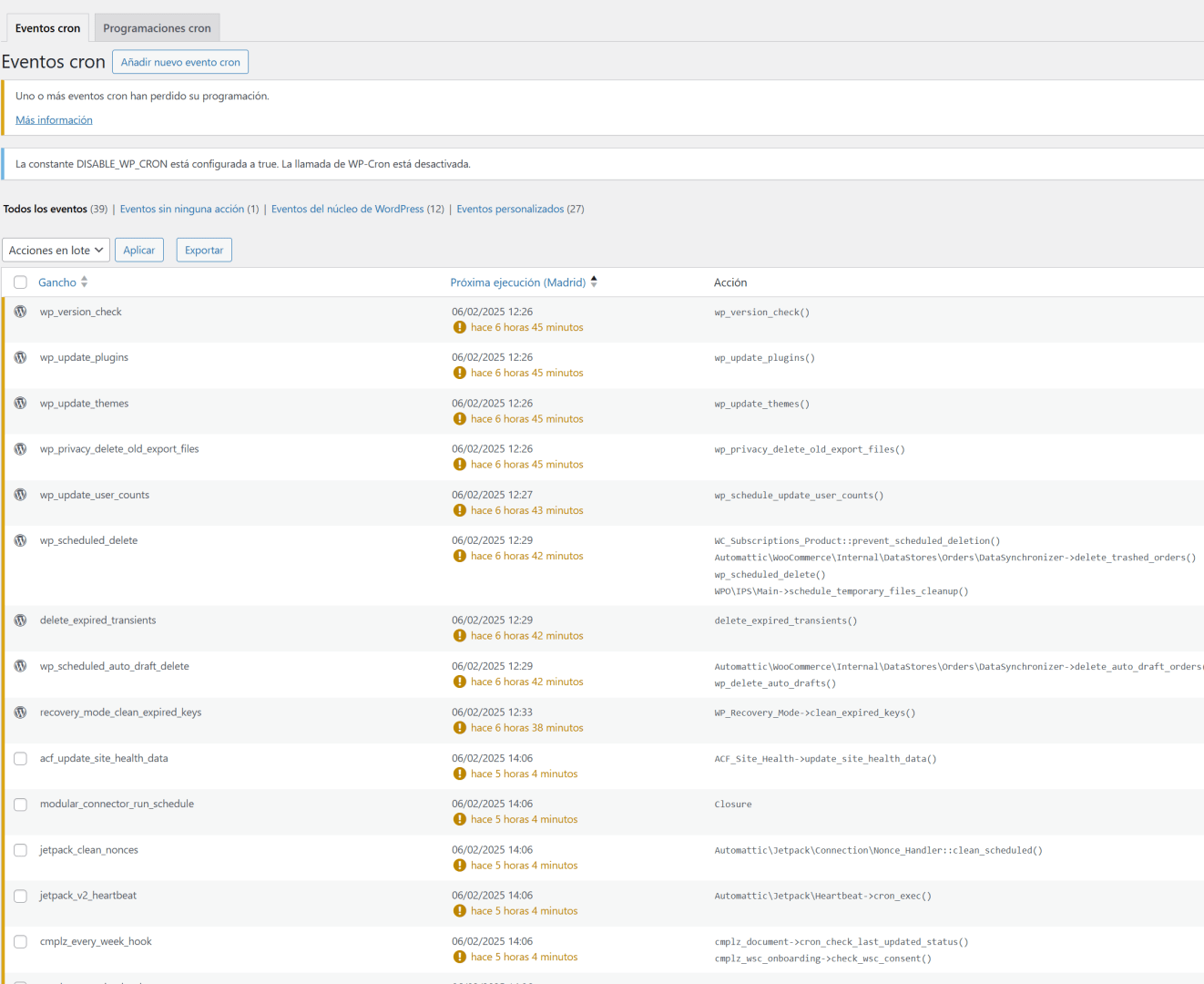Click the WordPress icon beside wp_scheduled_delete
This screenshot has height=984, width=1204.
tap(20, 540)
